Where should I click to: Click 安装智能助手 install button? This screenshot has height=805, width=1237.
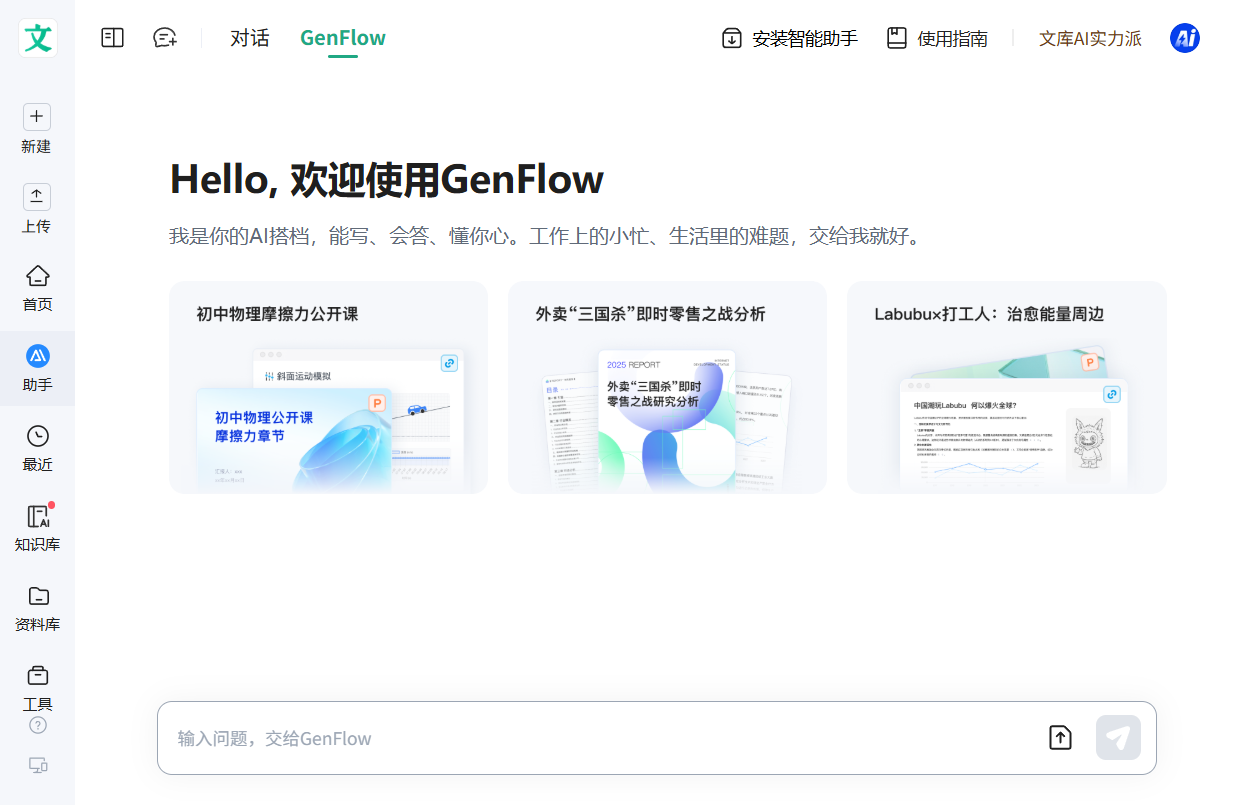click(789, 38)
